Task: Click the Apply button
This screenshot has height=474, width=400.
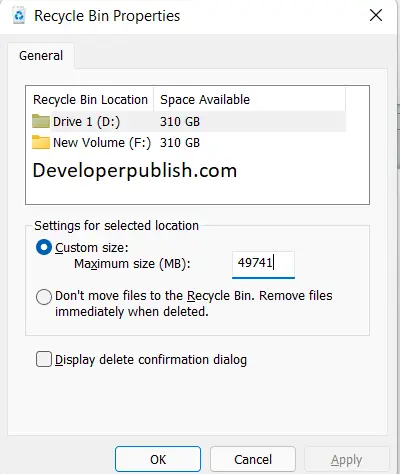Action: (x=347, y=460)
